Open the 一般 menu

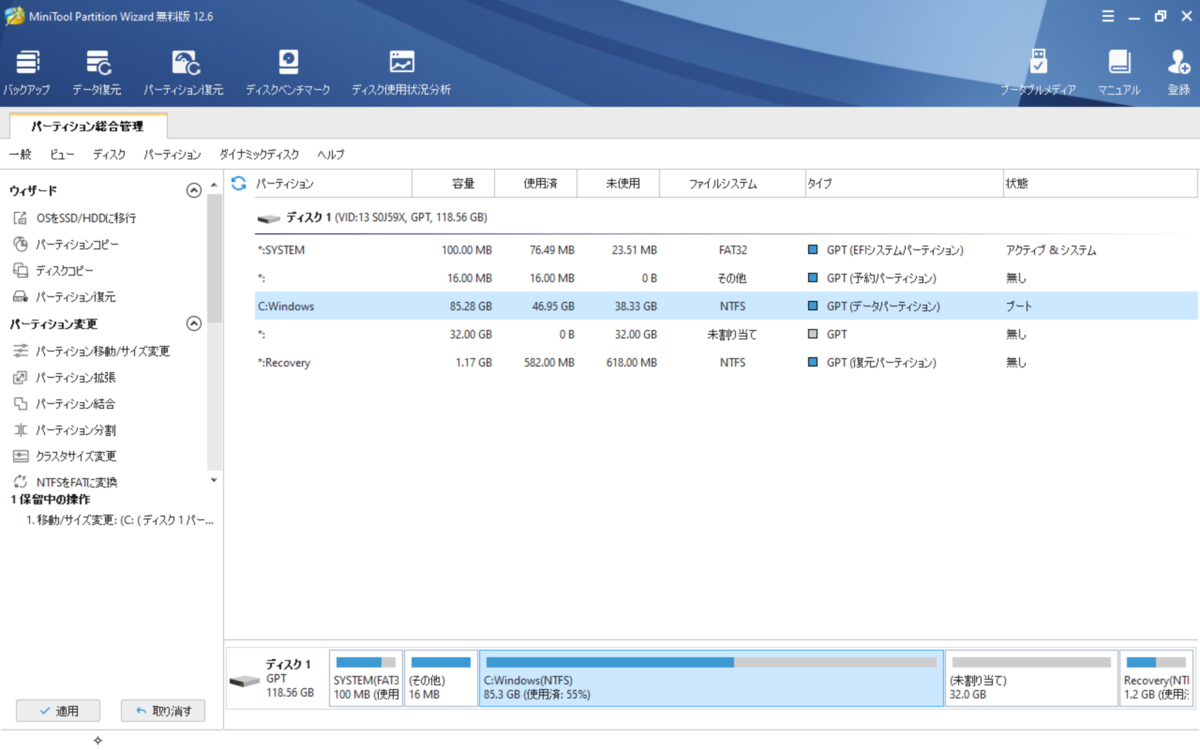tap(20, 154)
